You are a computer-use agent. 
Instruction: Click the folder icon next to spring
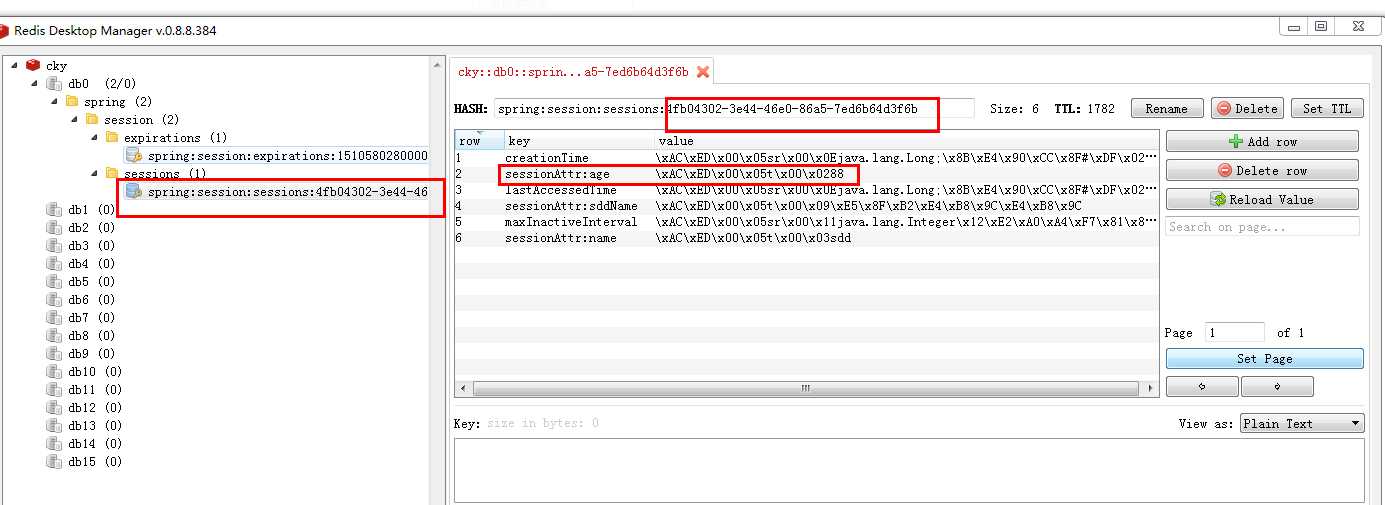(72, 102)
